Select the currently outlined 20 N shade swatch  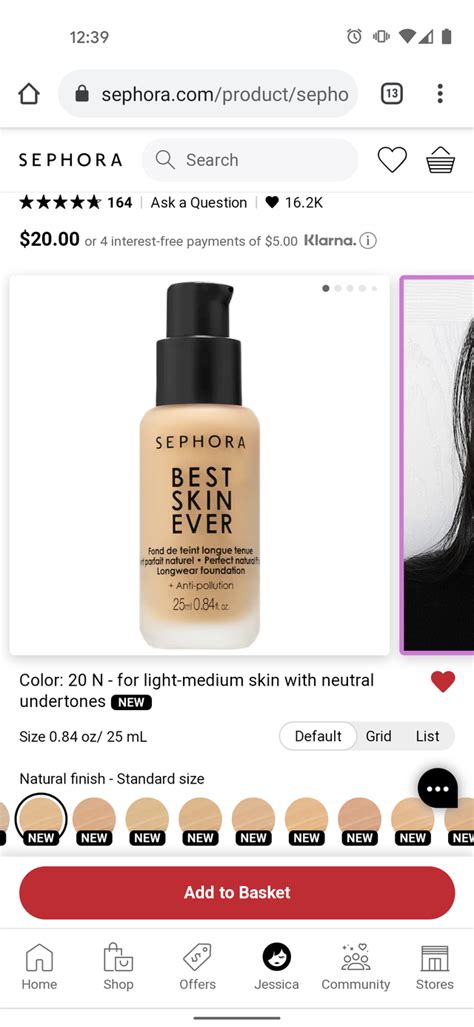pos(41,818)
